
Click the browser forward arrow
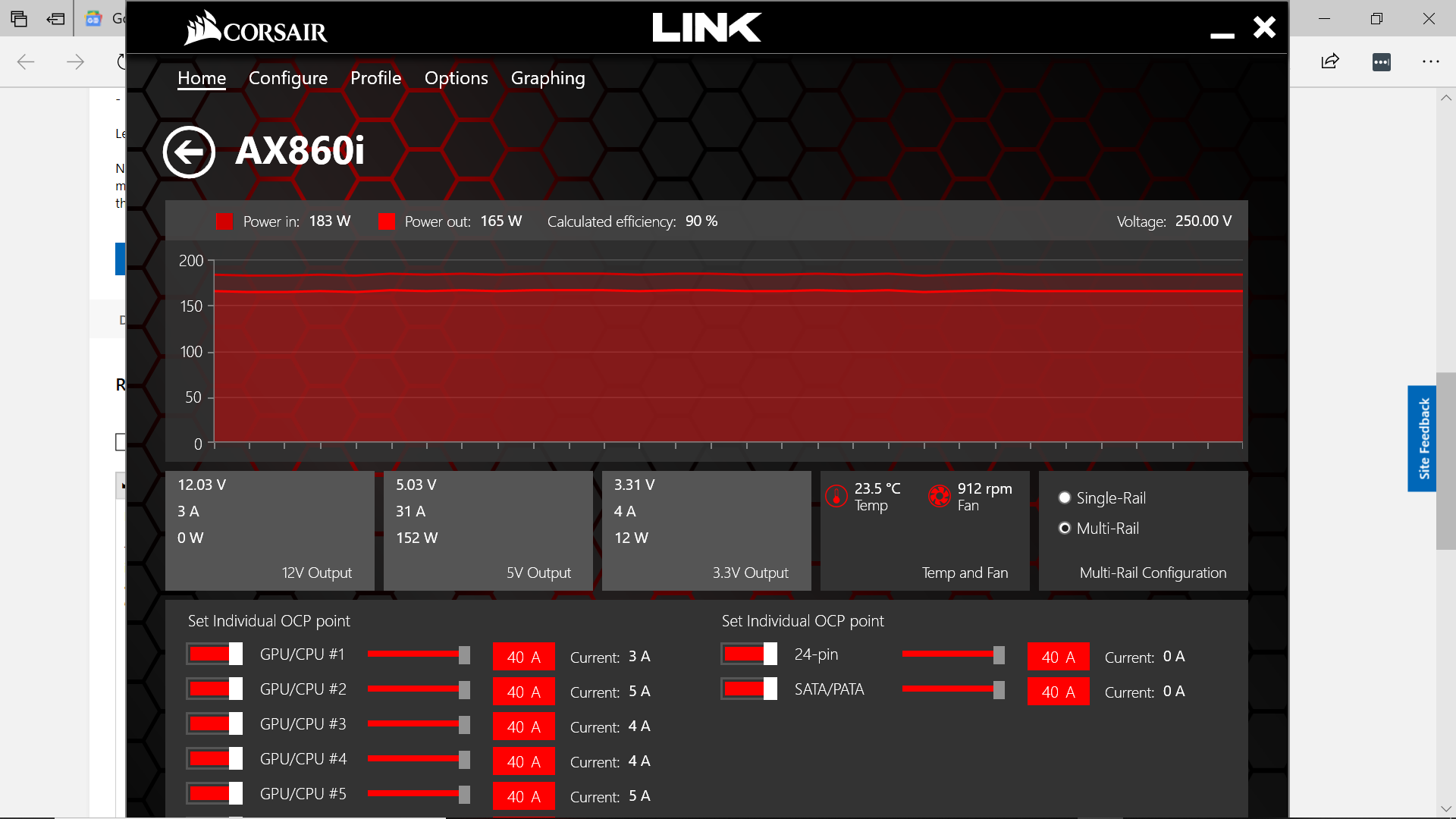75,61
